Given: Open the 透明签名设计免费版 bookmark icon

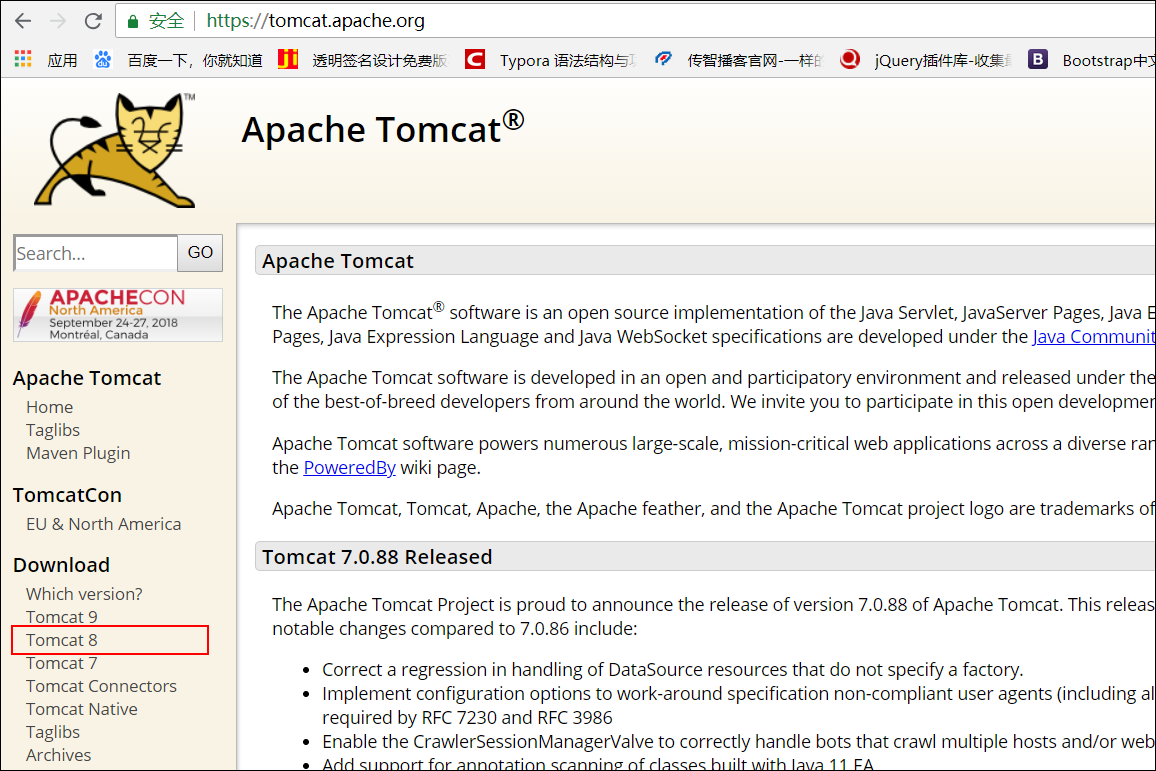Looking at the screenshot, I should point(288,59).
